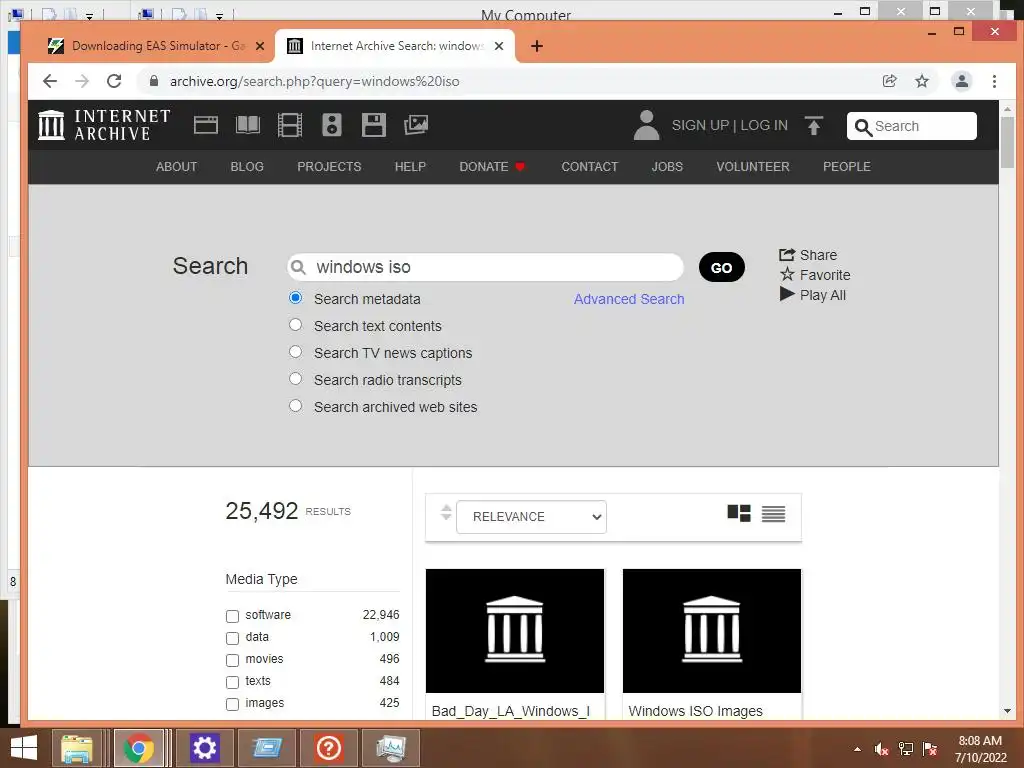Show hidden system tray icons
Image resolution: width=1024 pixels, height=768 pixels.
857,749
